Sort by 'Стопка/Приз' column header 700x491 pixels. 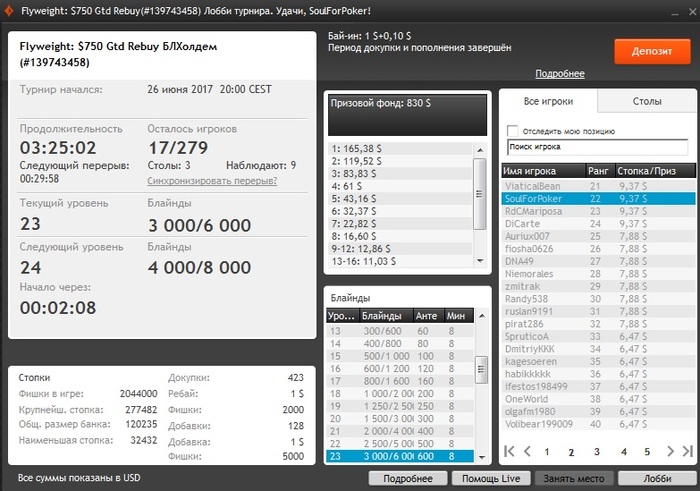[655, 171]
